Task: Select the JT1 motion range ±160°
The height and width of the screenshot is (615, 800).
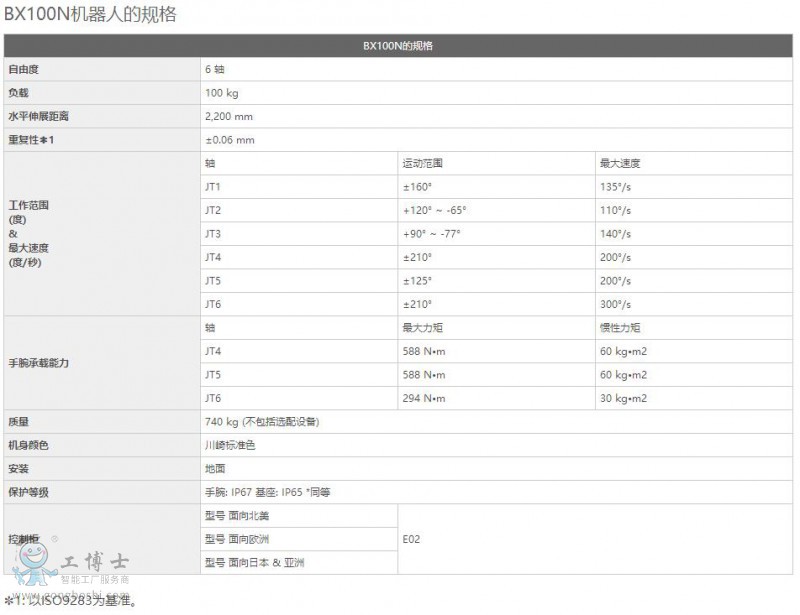Action: pos(417,186)
